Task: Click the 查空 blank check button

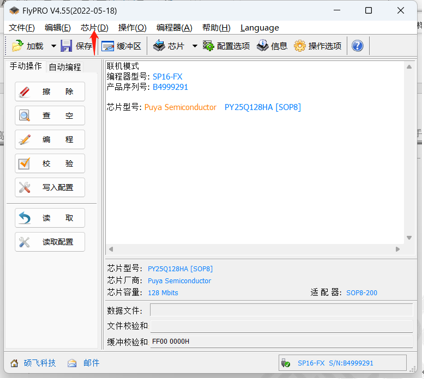Action: pyautogui.click(x=50, y=116)
